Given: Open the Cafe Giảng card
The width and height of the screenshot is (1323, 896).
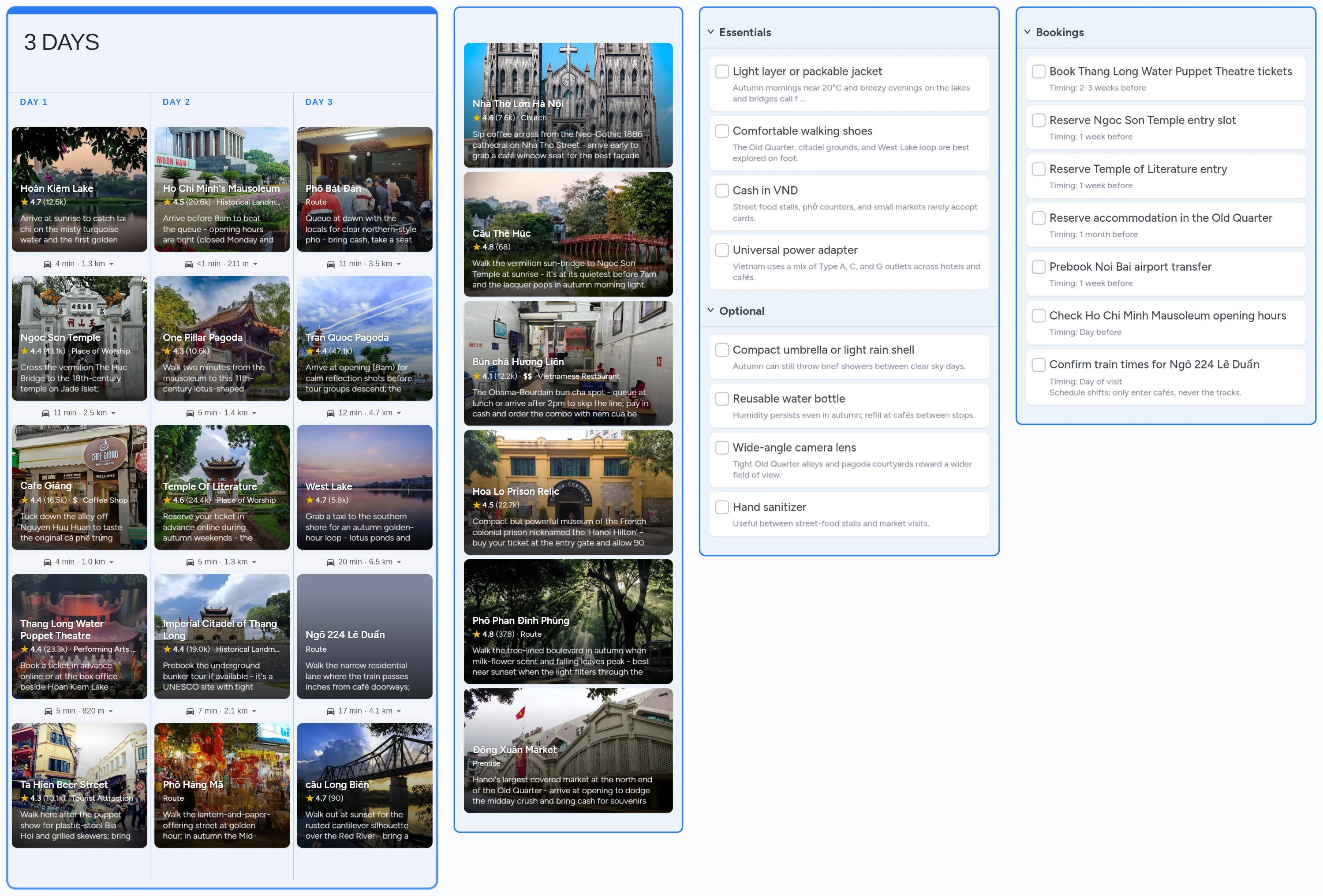Looking at the screenshot, I should (x=80, y=488).
